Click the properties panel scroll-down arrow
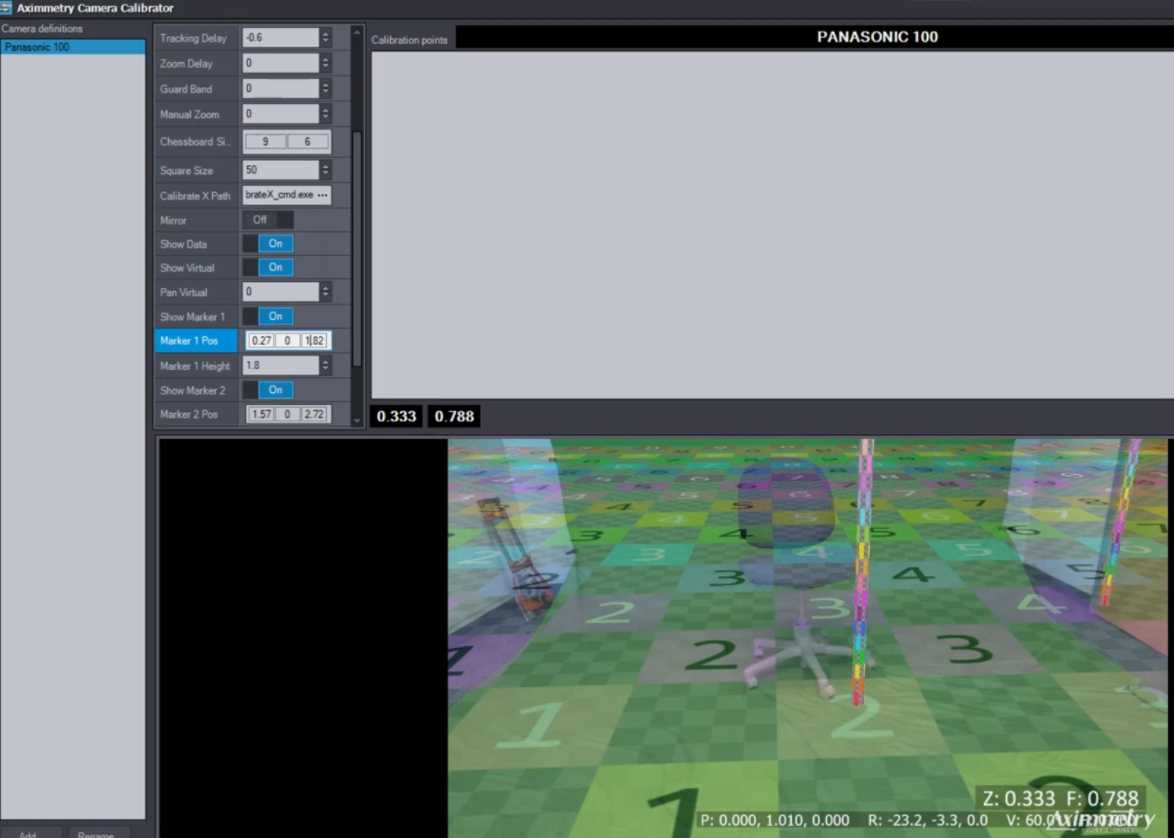 tap(357, 421)
